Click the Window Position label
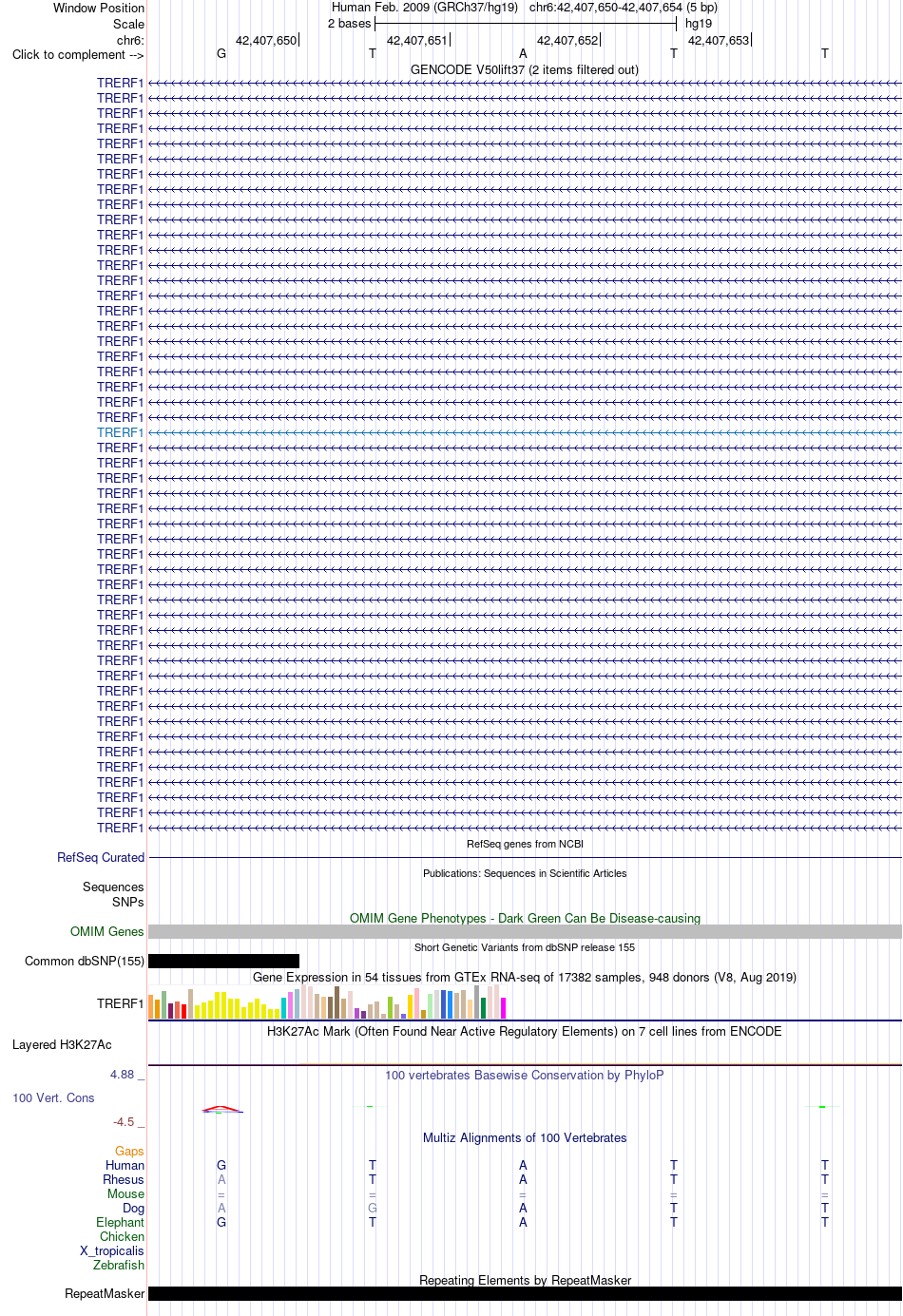903x1316 pixels. click(99, 8)
